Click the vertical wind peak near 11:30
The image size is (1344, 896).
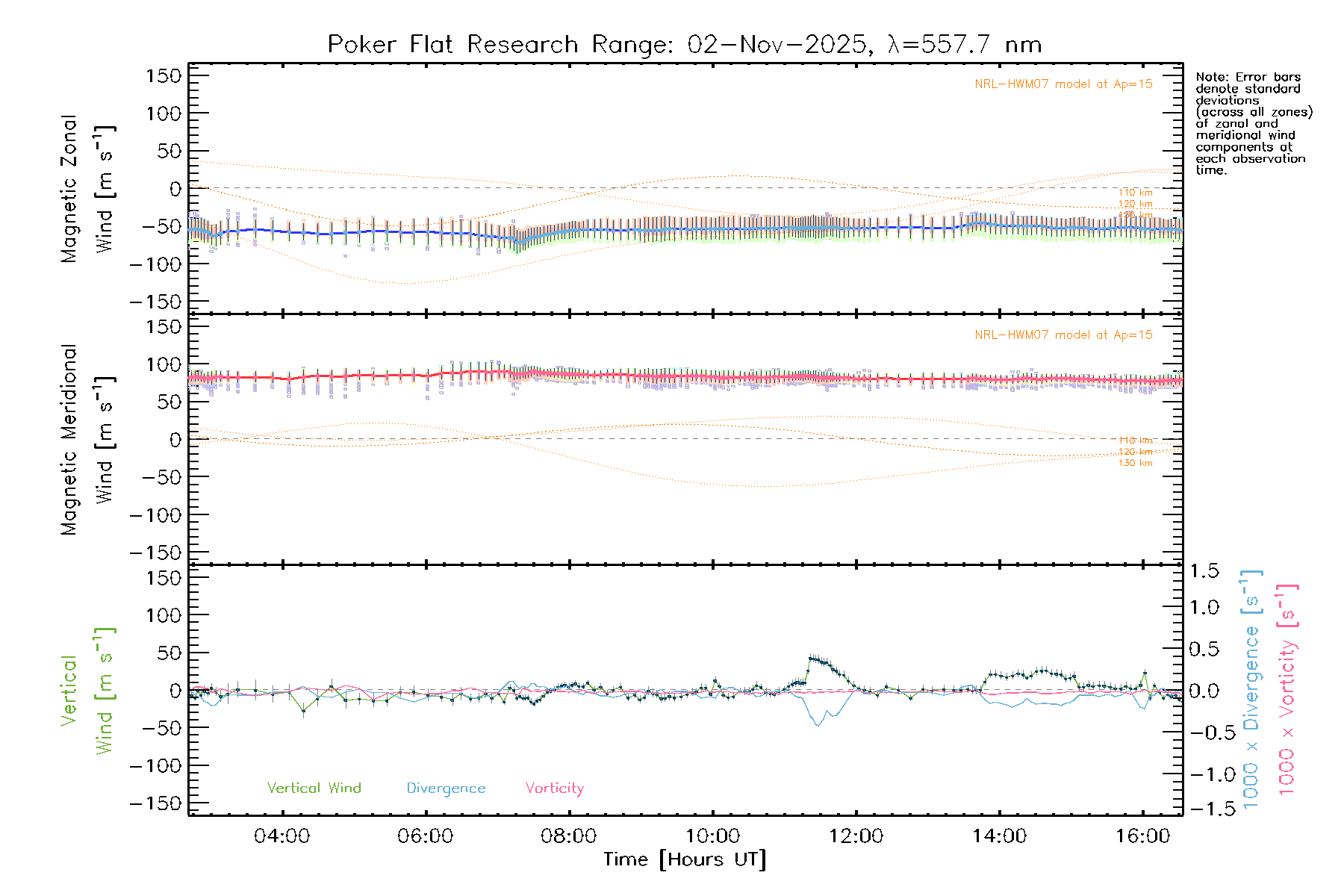pyautogui.click(x=814, y=659)
